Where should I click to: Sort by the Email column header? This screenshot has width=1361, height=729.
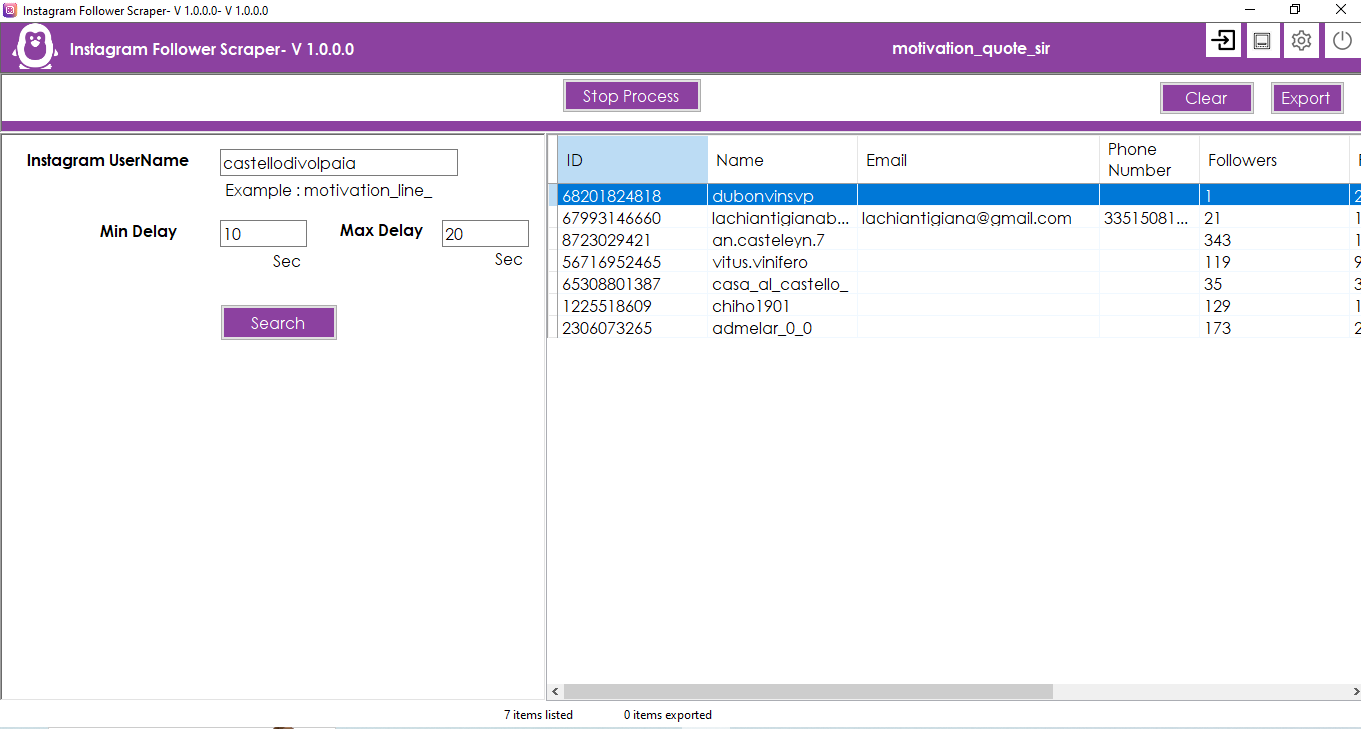pyautogui.click(x=978, y=160)
